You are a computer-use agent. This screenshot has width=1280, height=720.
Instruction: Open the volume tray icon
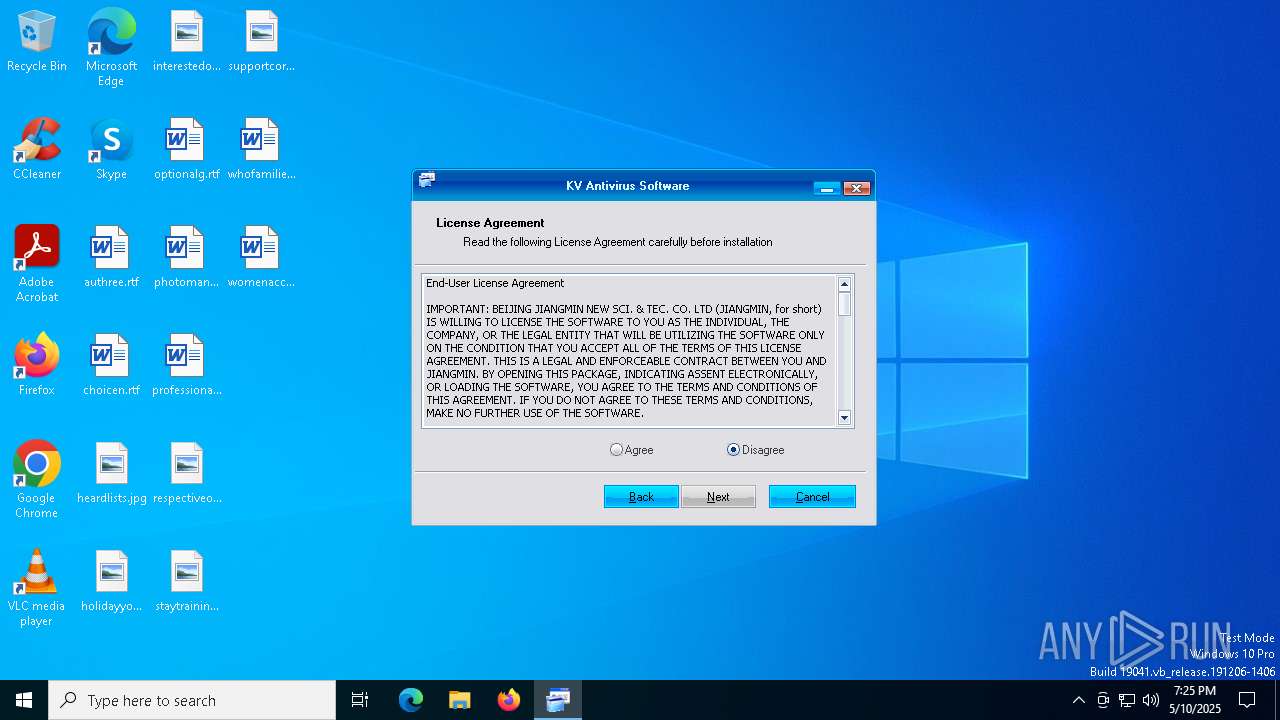1151,700
